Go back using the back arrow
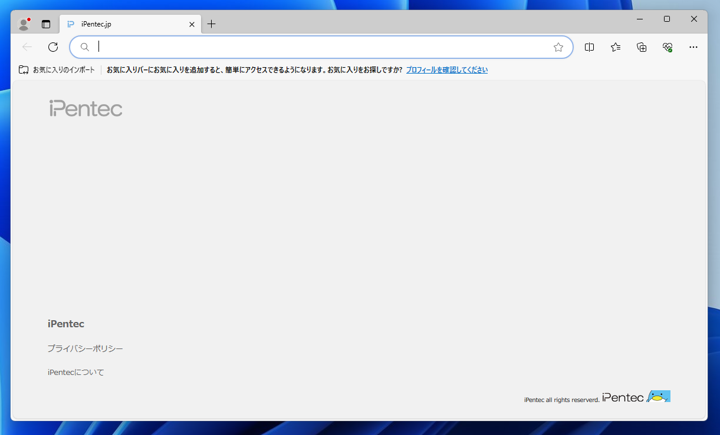720x435 pixels. (x=27, y=47)
